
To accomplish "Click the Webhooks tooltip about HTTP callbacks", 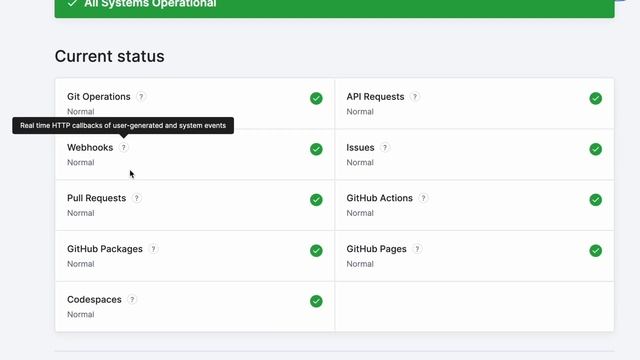I will 123,126.
